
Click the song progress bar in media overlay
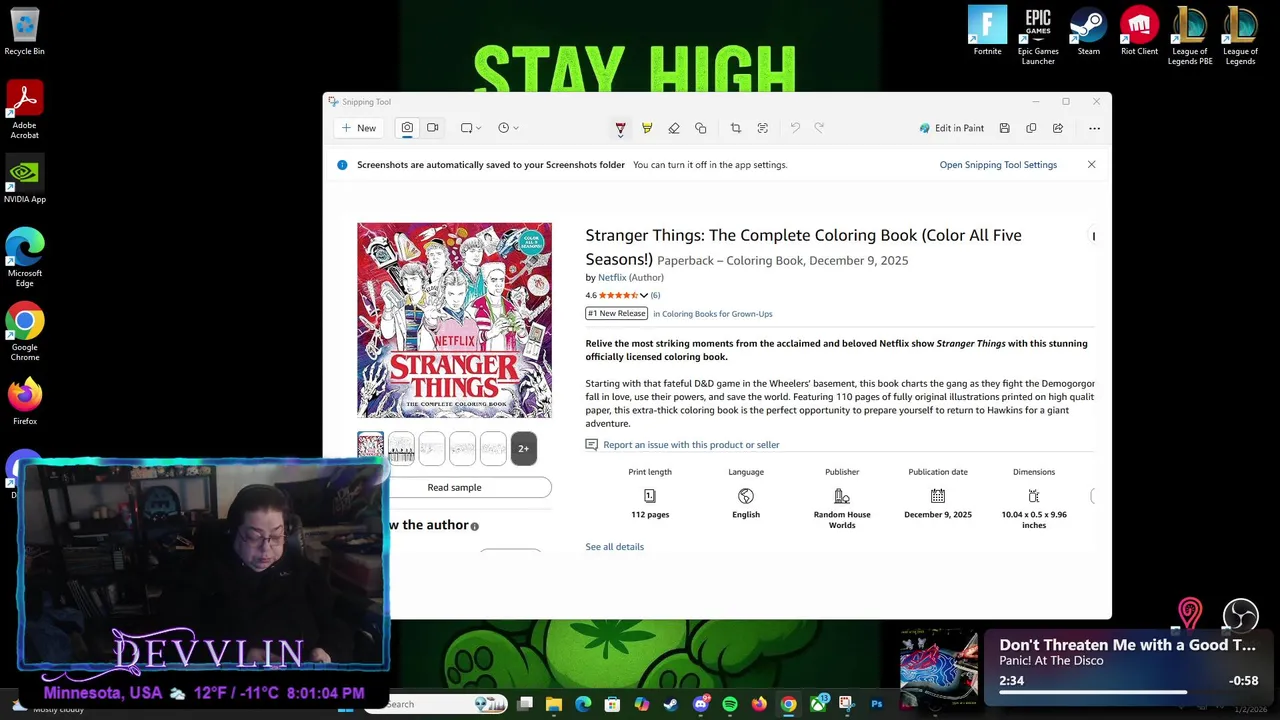point(1128,692)
